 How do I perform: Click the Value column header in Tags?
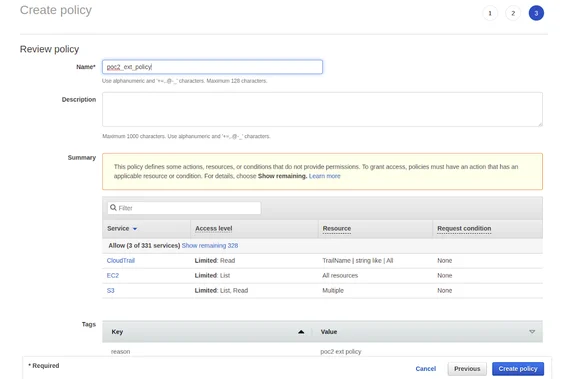pos(329,332)
